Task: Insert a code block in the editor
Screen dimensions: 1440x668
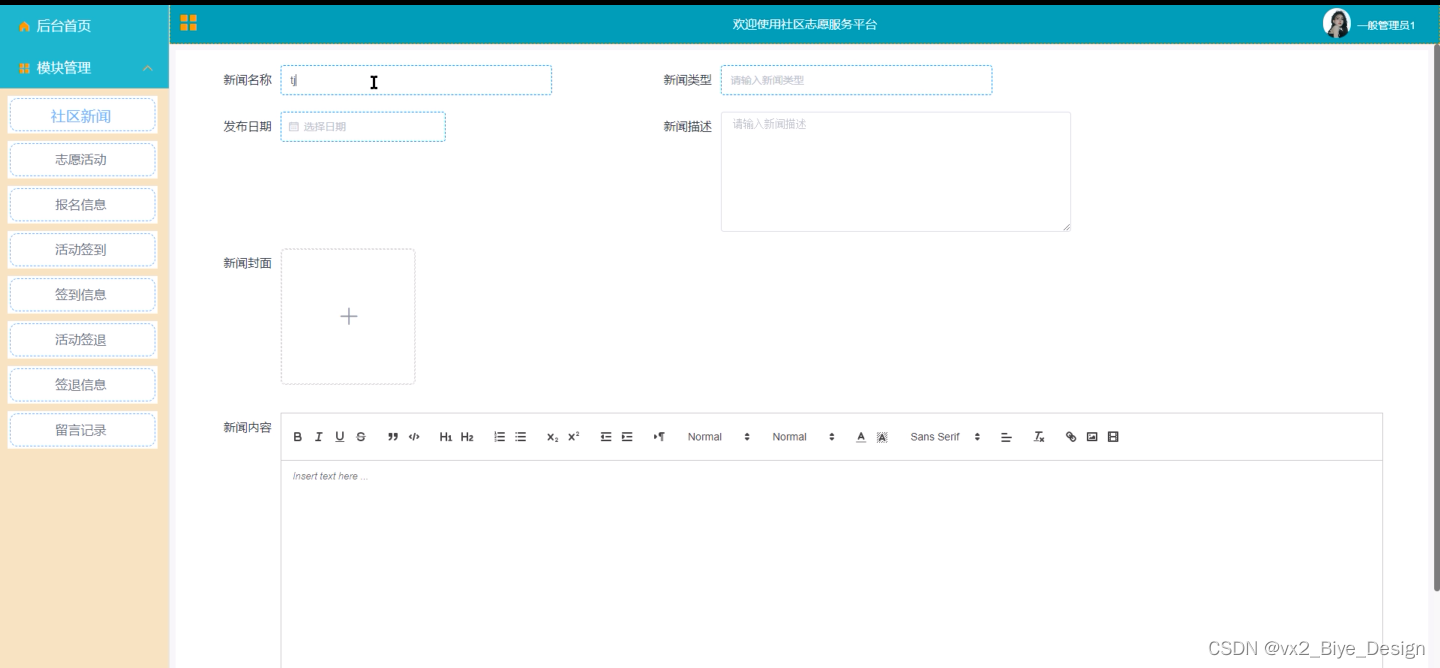Action: click(414, 437)
